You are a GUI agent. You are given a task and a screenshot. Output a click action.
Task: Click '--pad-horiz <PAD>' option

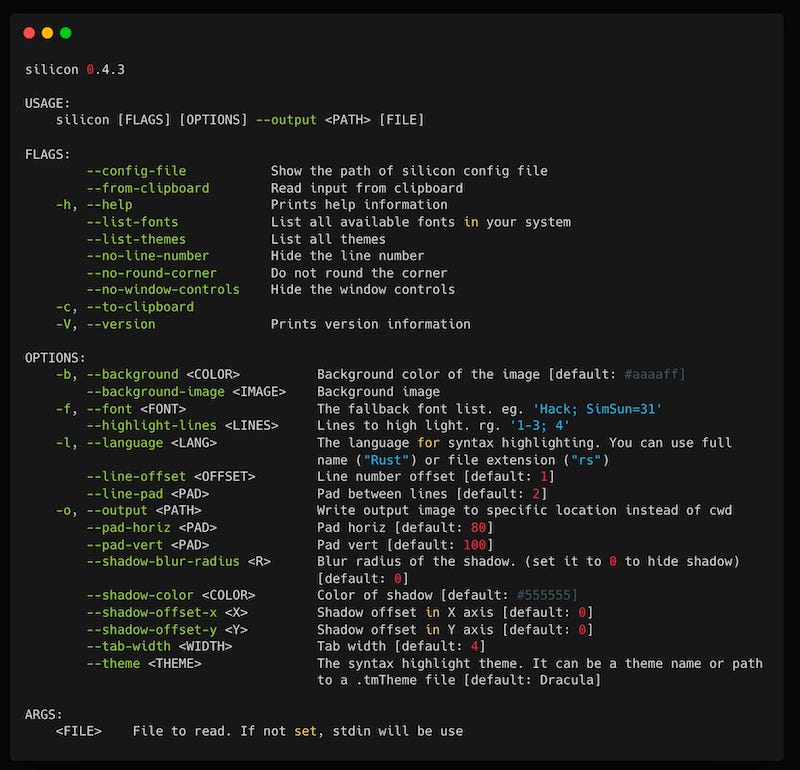152,528
